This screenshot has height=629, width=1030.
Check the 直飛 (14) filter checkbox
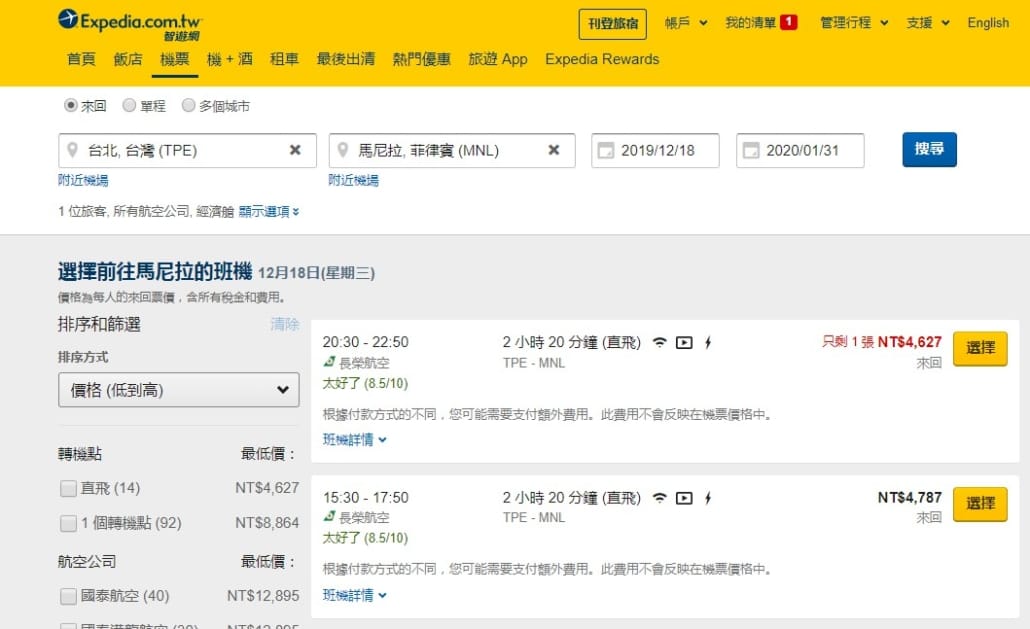68,488
